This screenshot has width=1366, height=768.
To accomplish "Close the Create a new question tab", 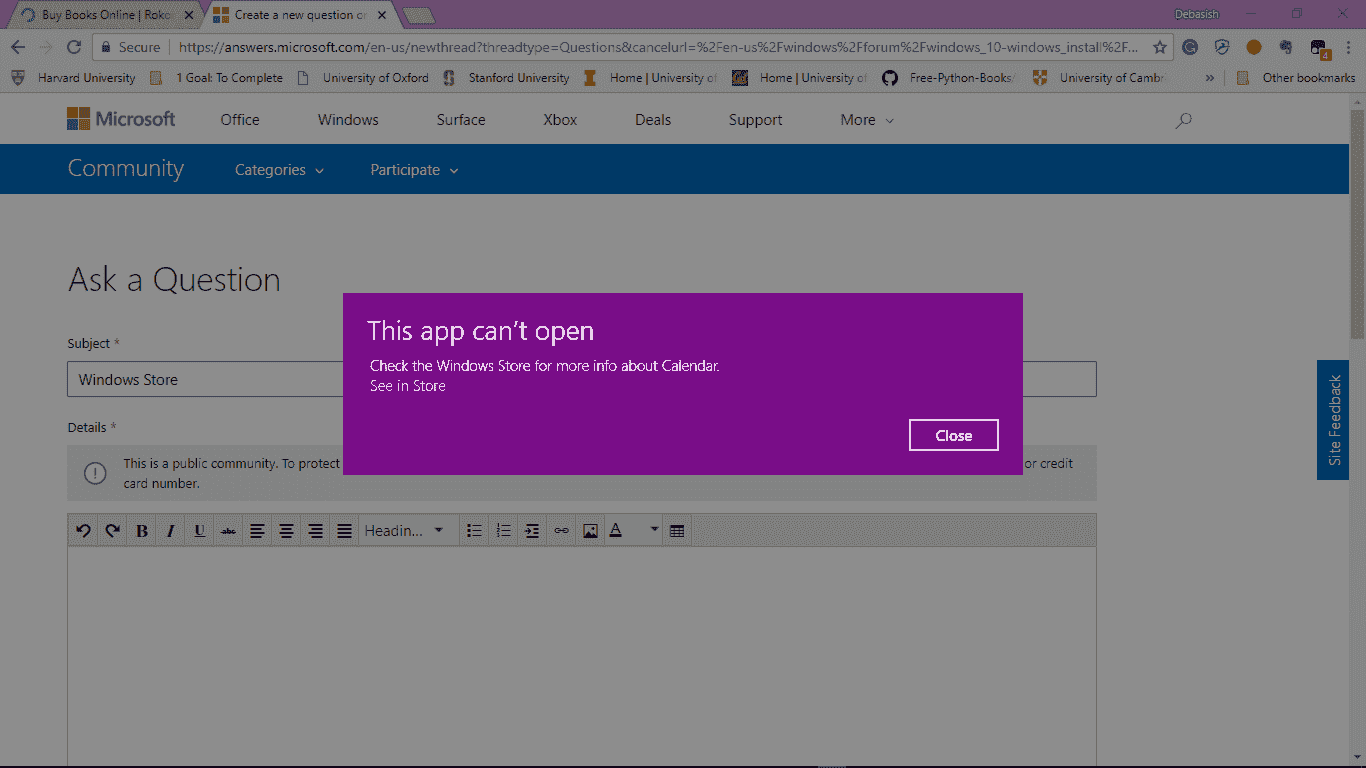I will 381,15.
